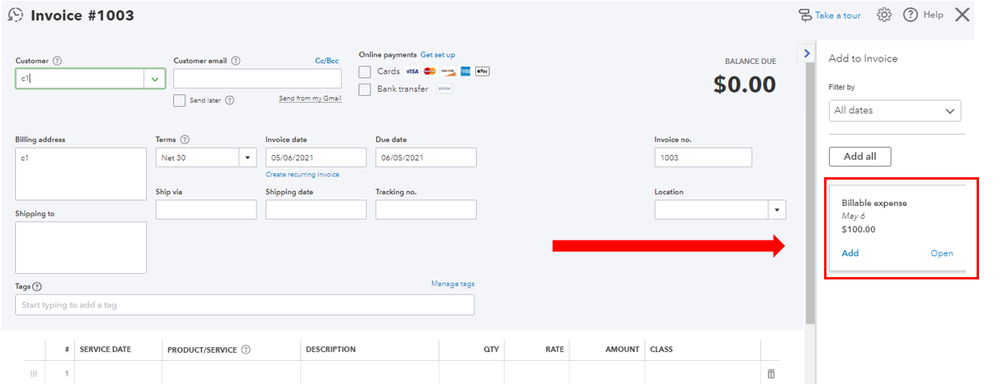Click the Invoice no. field

(x=703, y=158)
